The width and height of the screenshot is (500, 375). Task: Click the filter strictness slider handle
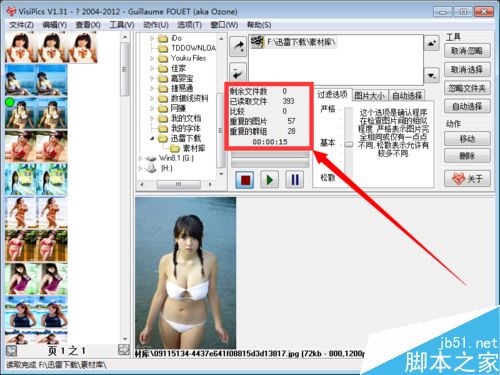[x=349, y=144]
